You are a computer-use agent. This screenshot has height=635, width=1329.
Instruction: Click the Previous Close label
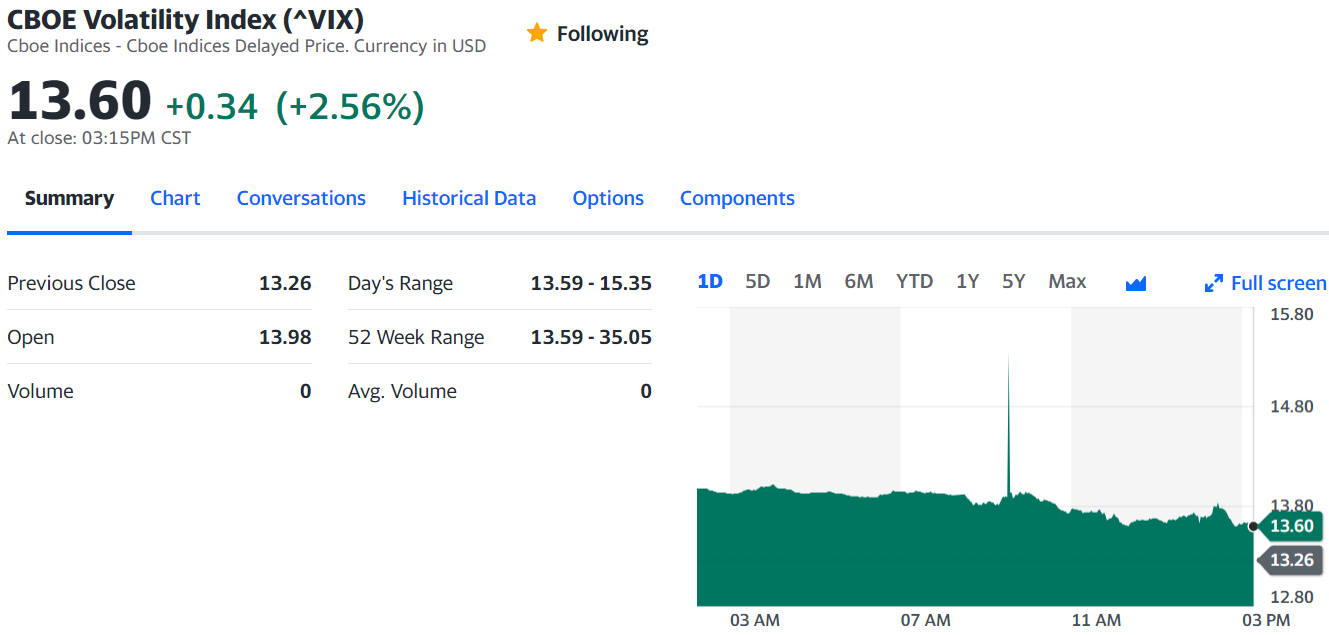pyautogui.click(x=71, y=283)
